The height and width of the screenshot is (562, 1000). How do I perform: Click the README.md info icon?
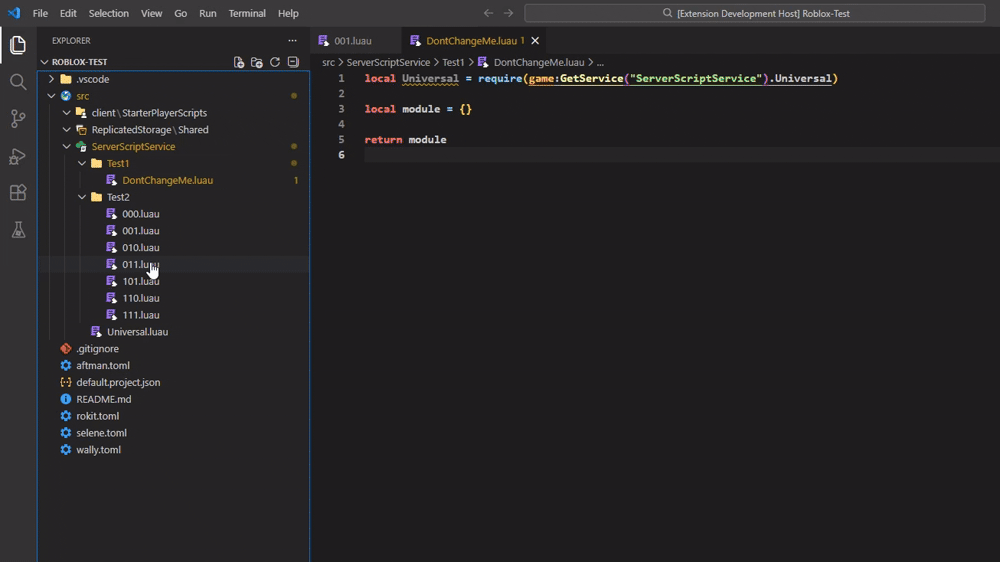[x=66, y=399]
